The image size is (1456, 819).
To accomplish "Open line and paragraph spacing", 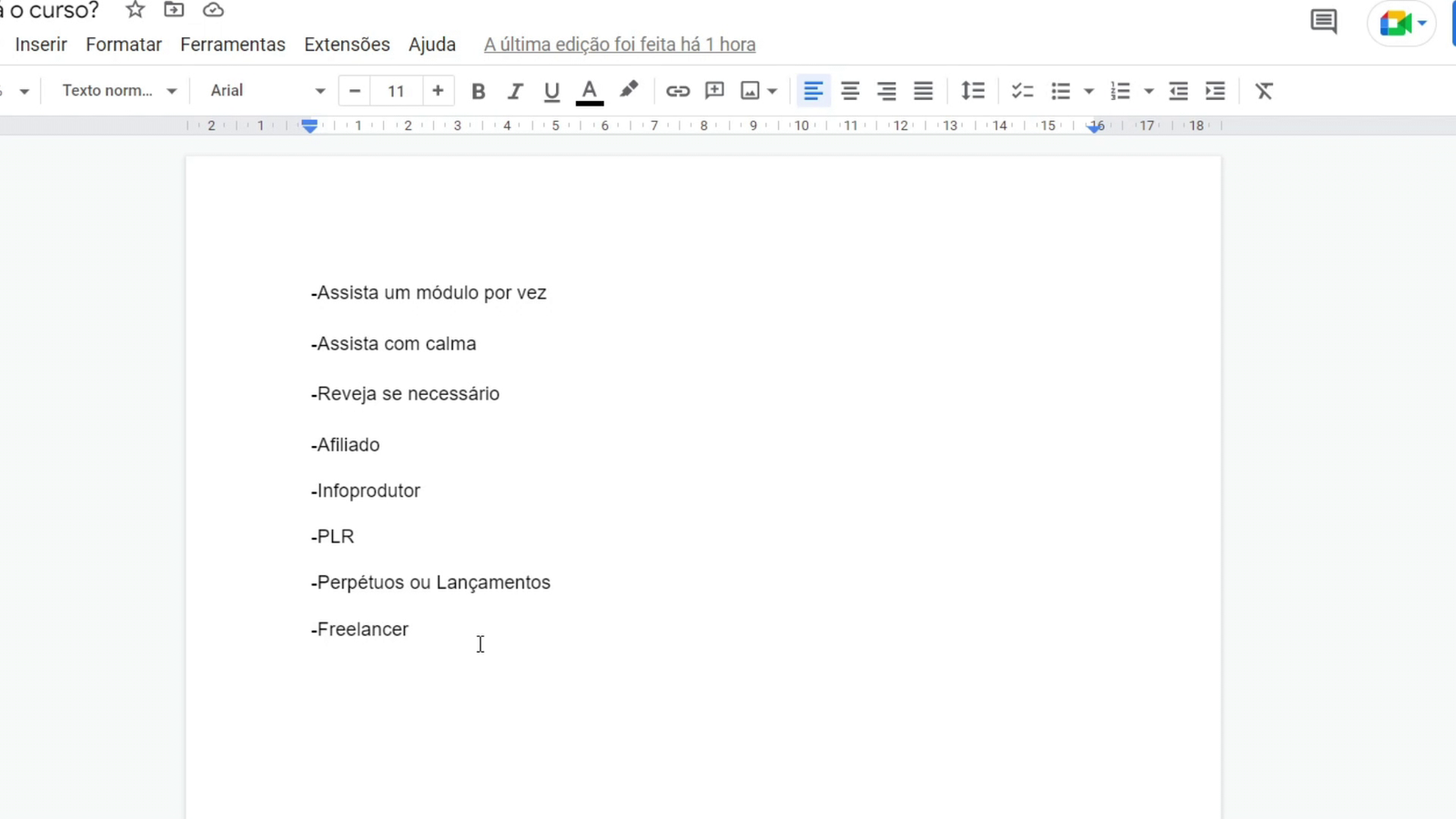I will point(973,91).
